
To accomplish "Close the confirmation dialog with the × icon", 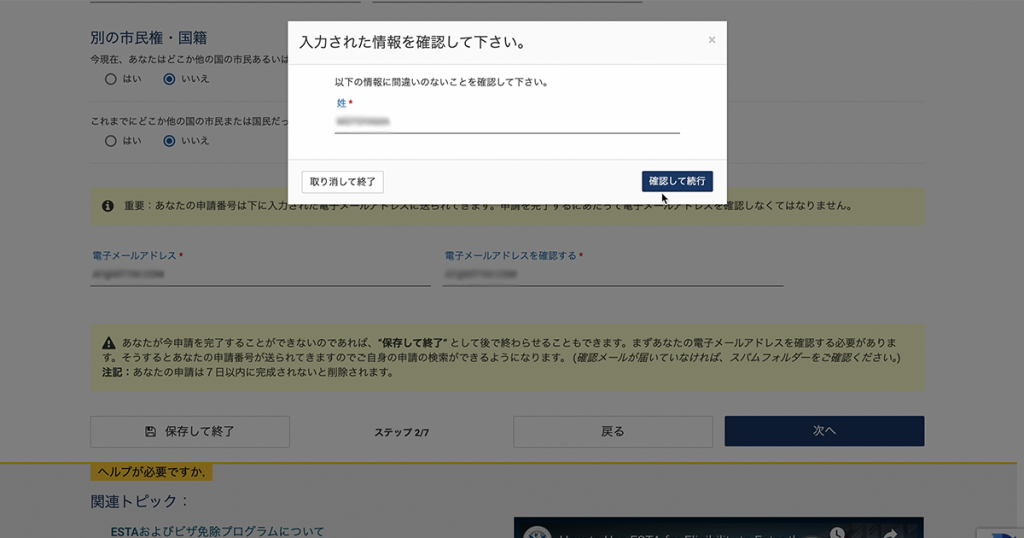I will coord(712,40).
